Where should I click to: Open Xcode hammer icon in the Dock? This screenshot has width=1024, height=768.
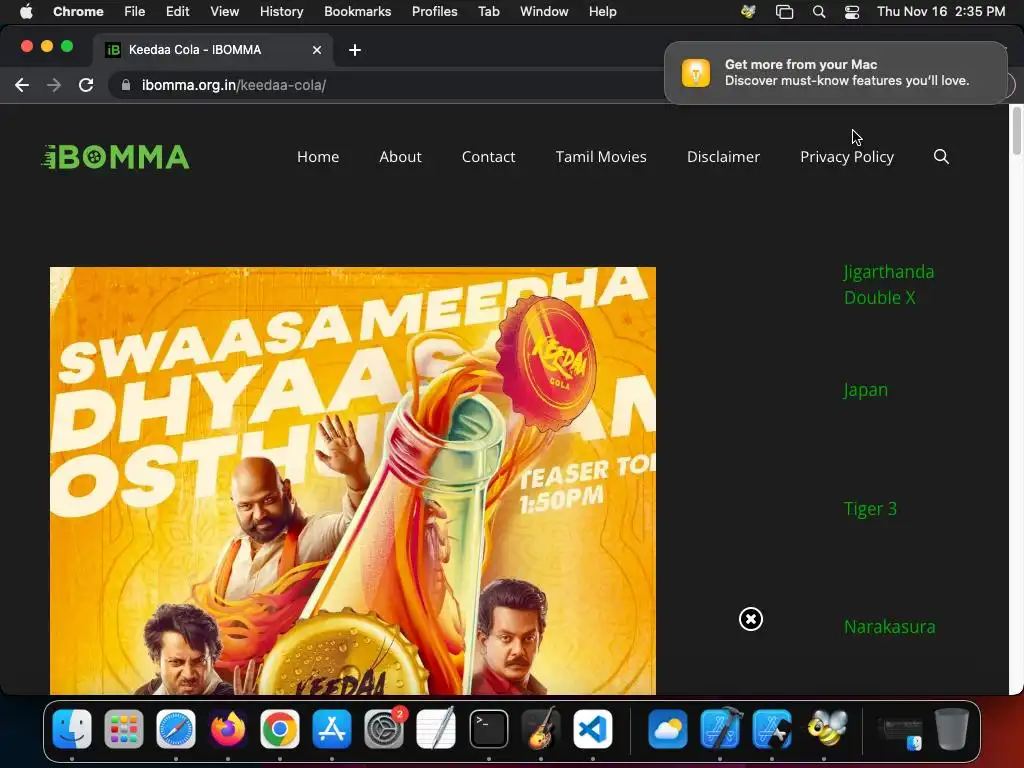pos(720,729)
